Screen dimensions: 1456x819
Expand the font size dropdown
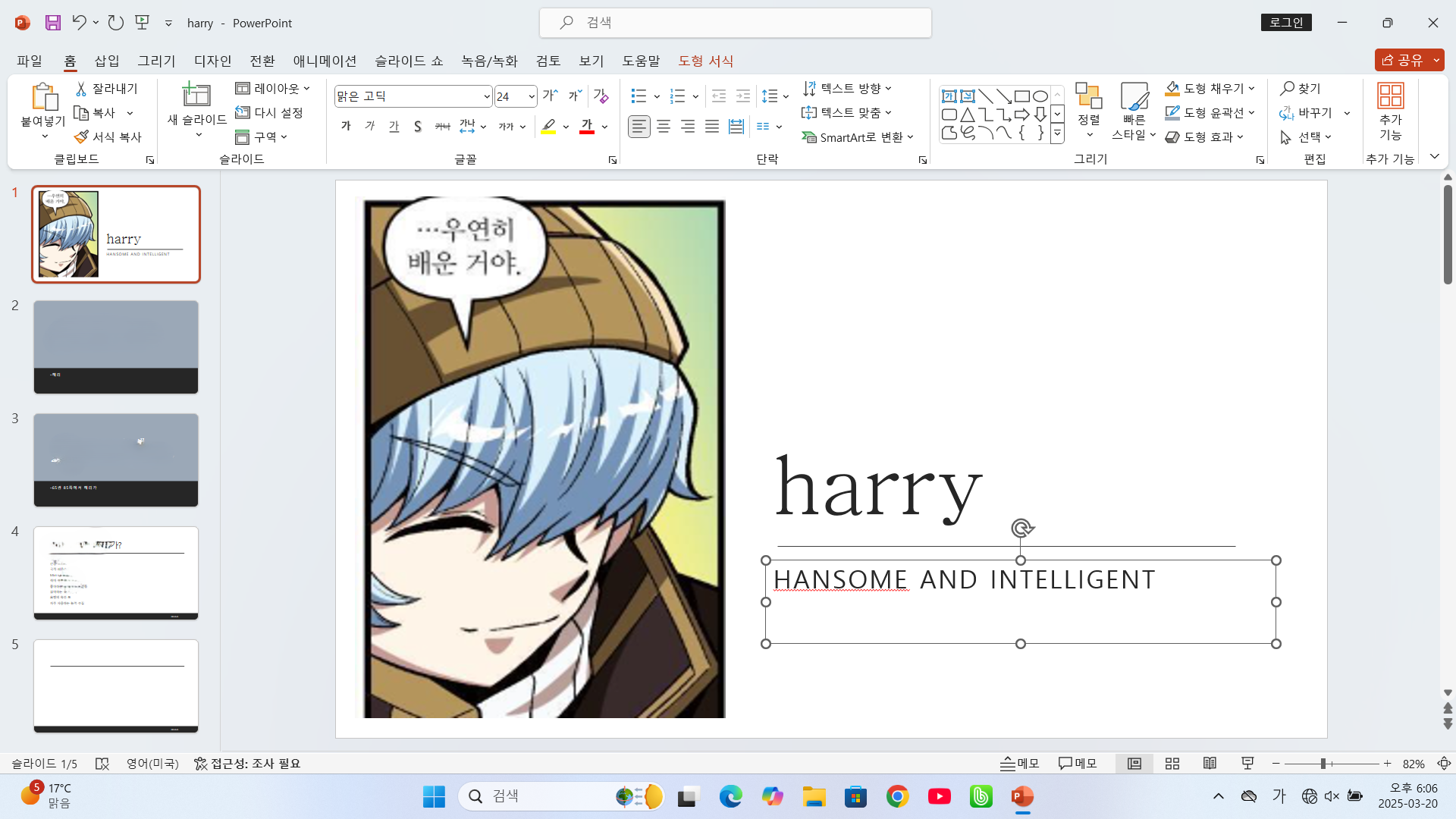tap(531, 96)
